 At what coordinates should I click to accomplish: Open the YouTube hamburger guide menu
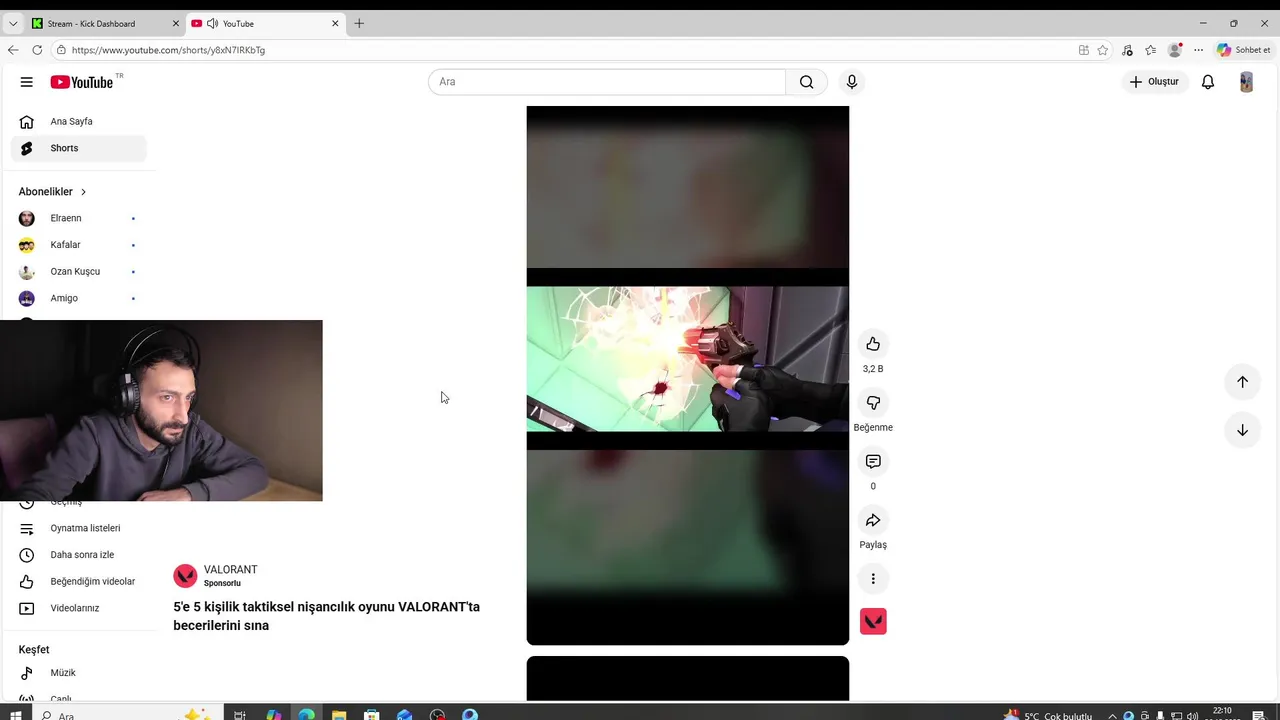click(26, 82)
